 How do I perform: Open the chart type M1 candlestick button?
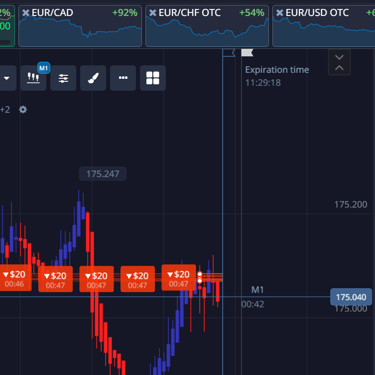33,78
